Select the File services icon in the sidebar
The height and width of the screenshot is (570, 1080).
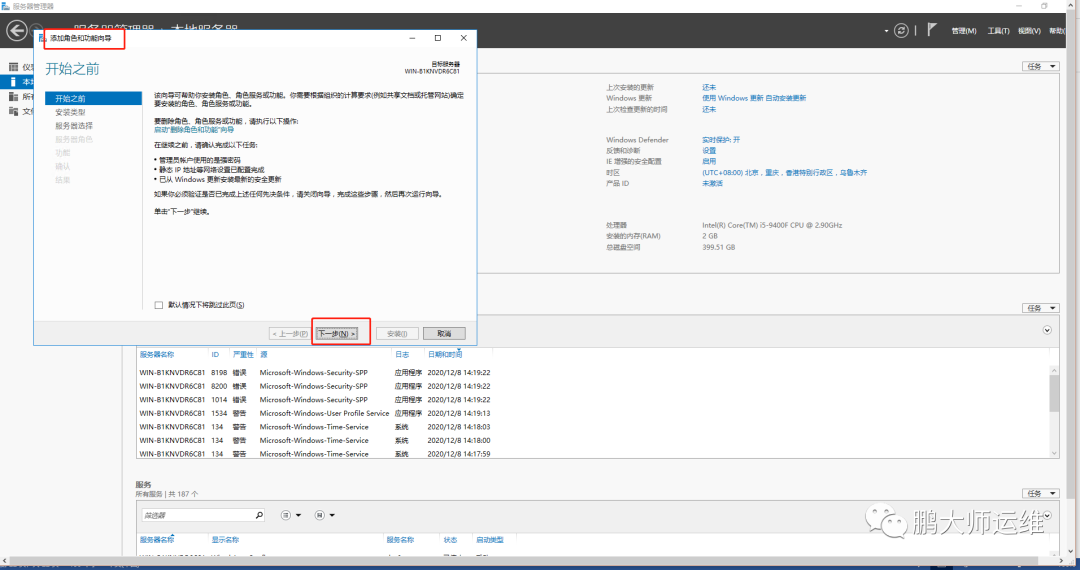tap(13, 111)
